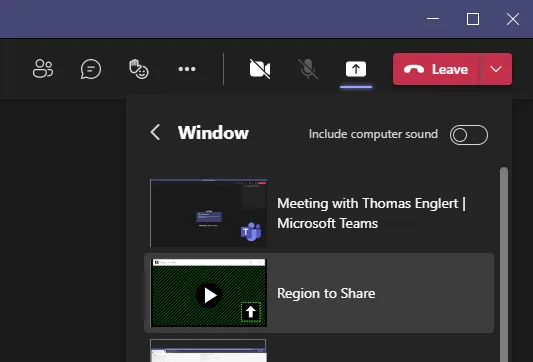Open the participants panel icon
533x362 pixels.
(x=43, y=69)
